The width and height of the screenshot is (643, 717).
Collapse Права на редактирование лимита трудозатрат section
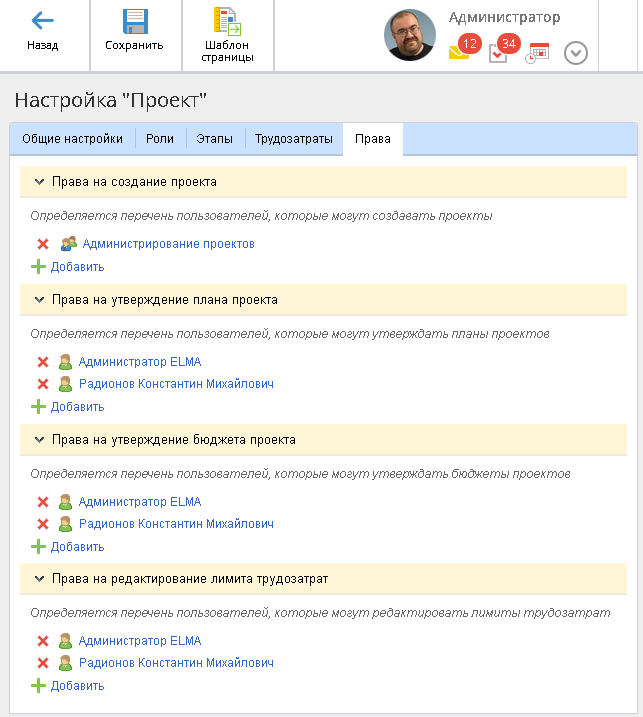point(39,579)
